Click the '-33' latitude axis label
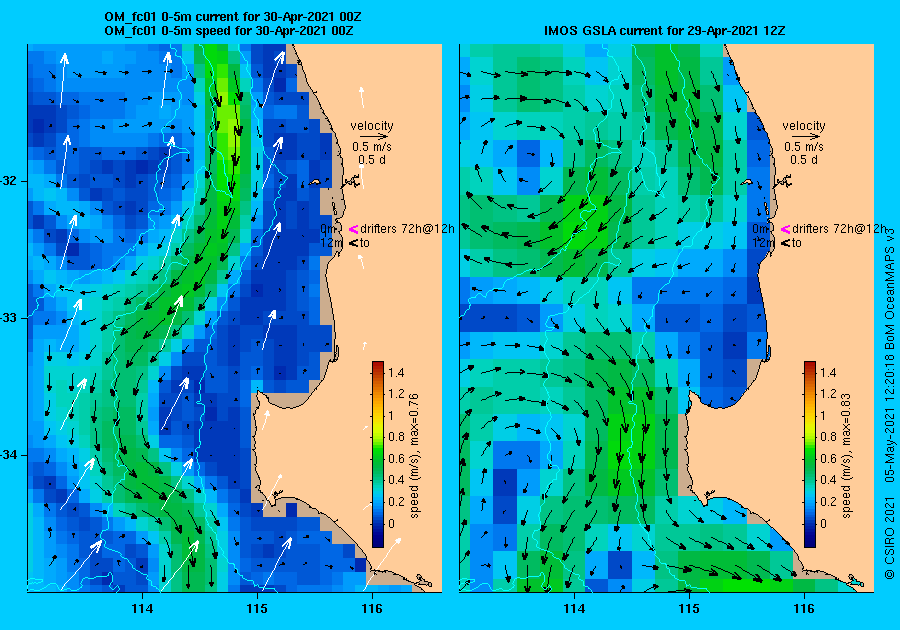Screen dimensions: 900x630 pos(9,318)
